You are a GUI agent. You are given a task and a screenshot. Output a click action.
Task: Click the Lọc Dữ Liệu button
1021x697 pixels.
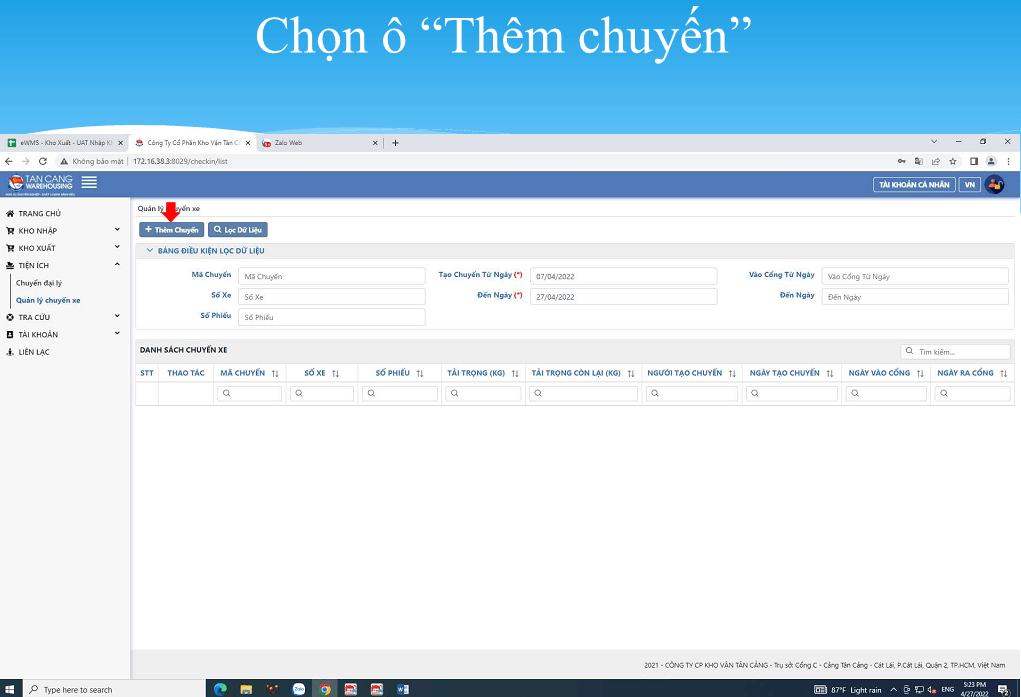click(x=238, y=230)
